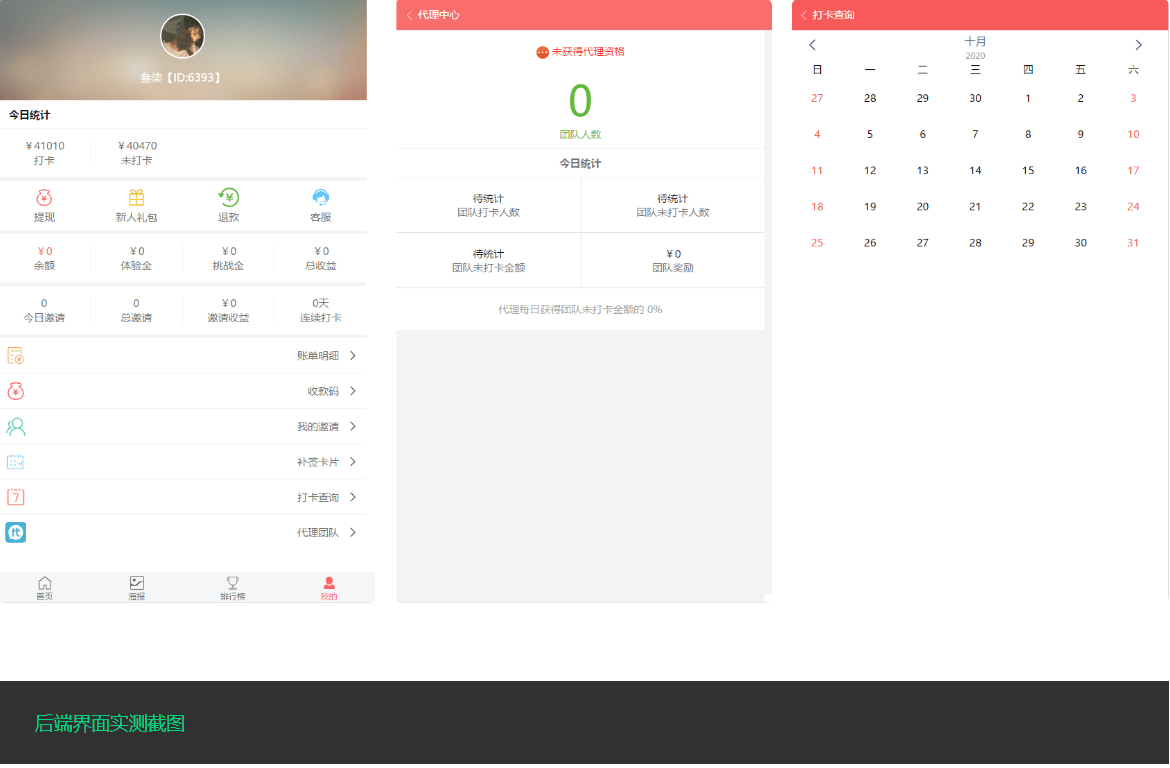
Task: Select date 24 in the calendar
Action: click(x=1133, y=207)
